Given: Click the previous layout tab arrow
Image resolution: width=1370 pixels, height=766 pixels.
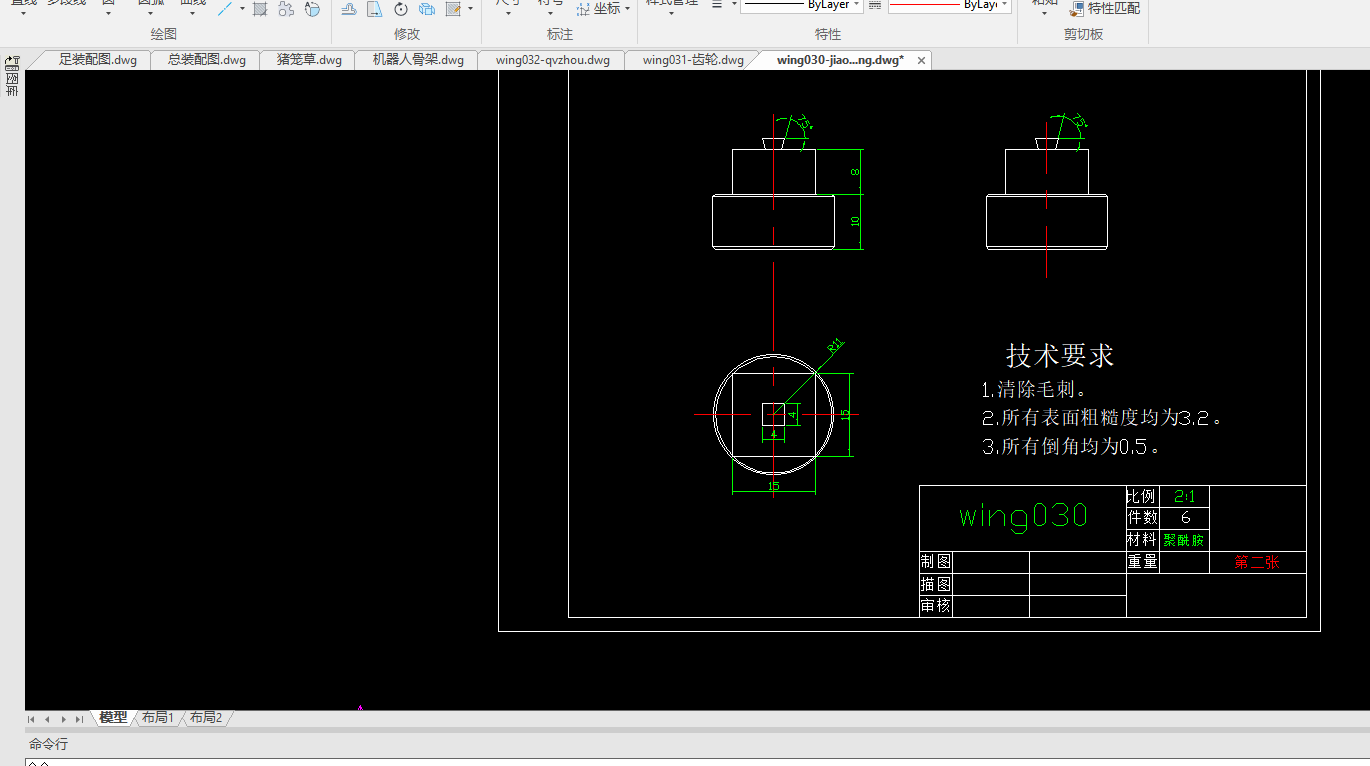Looking at the screenshot, I should pos(47,719).
